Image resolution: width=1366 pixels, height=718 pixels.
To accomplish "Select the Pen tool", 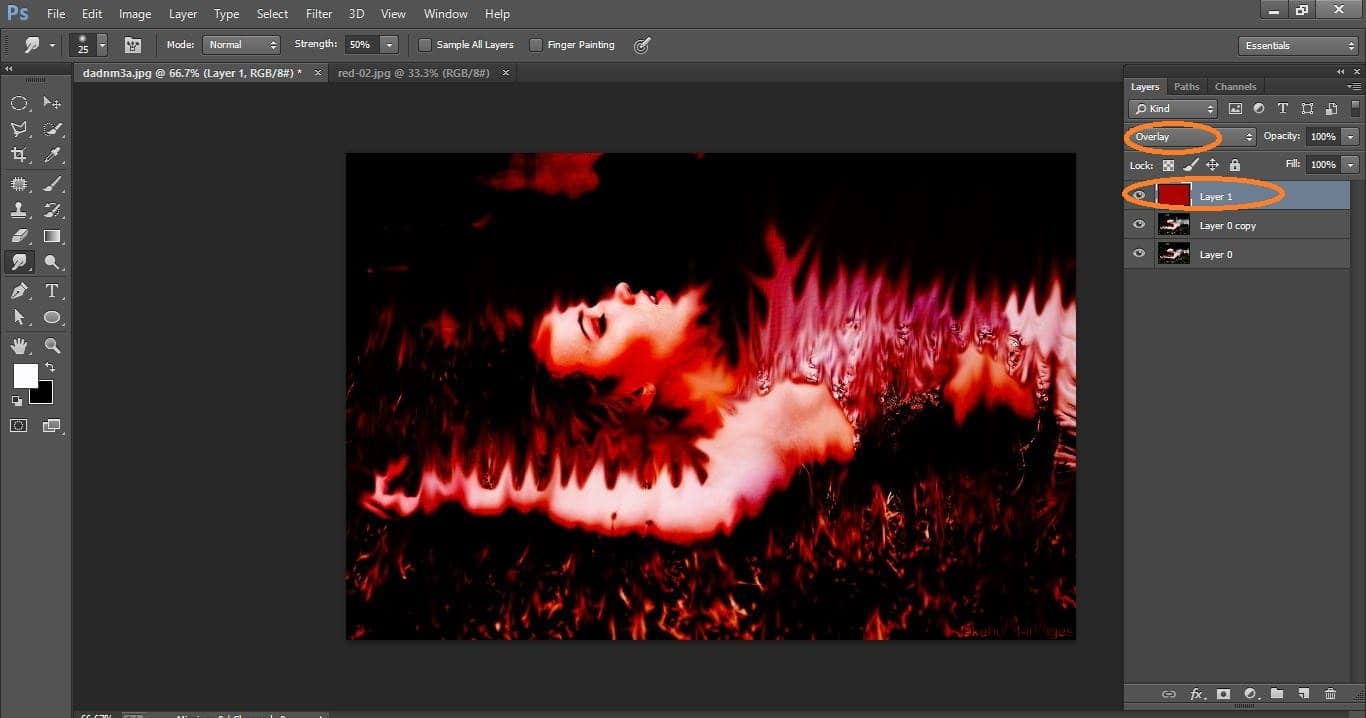I will tap(19, 291).
